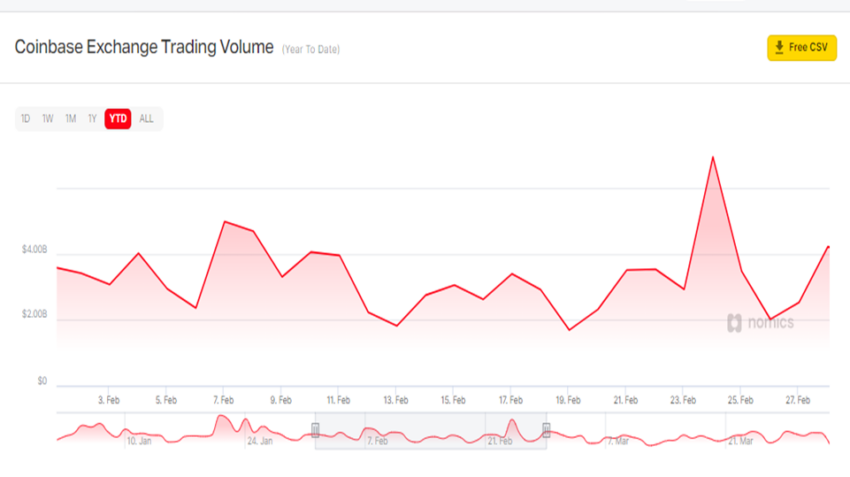Click the '(Year To Date)' subtitle
The width and height of the screenshot is (850, 477).
[311, 49]
